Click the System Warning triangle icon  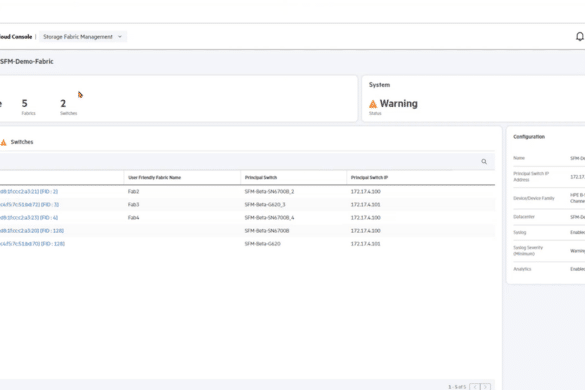tap(373, 104)
